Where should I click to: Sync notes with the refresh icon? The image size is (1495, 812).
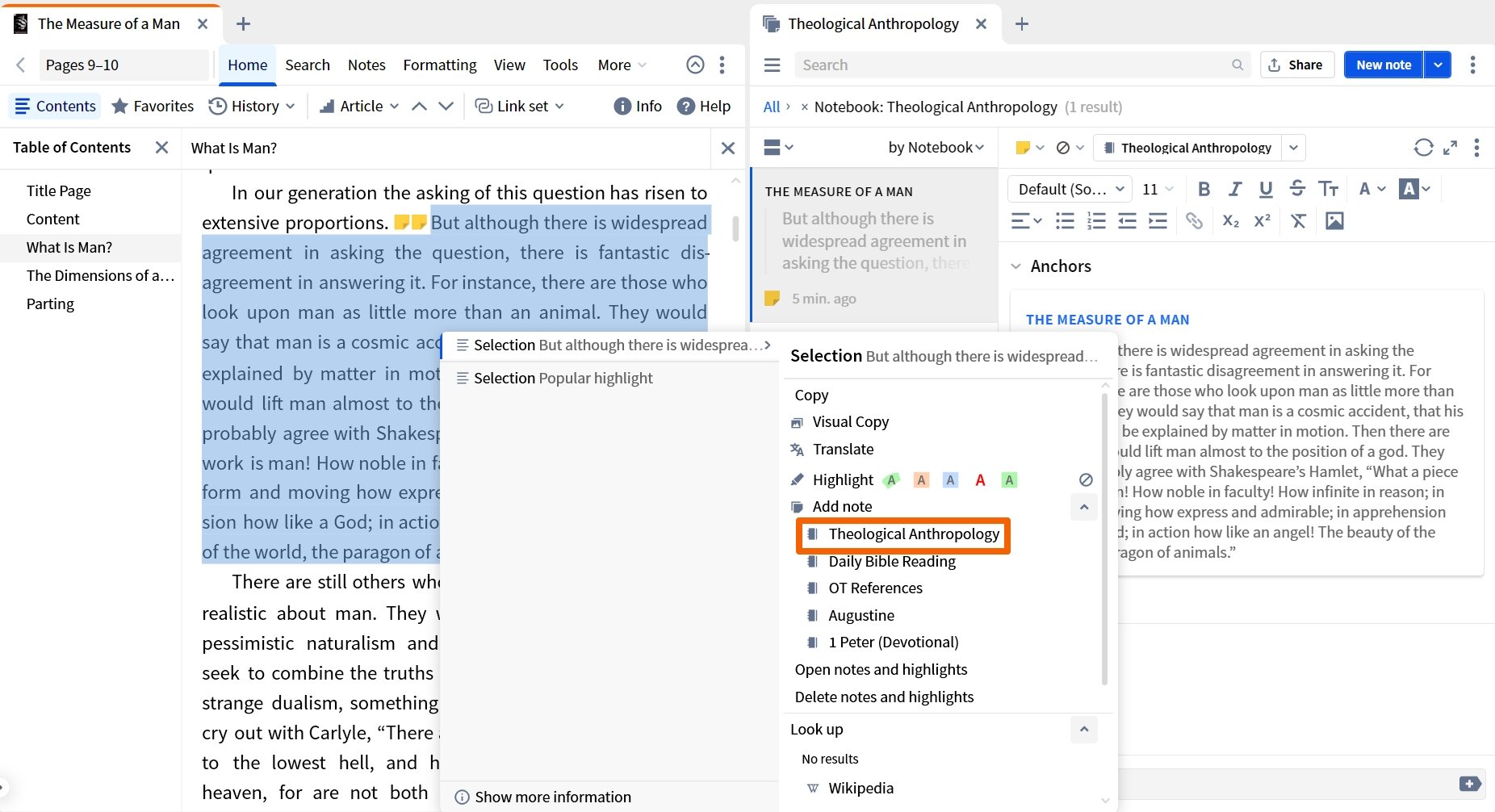[x=1423, y=148]
